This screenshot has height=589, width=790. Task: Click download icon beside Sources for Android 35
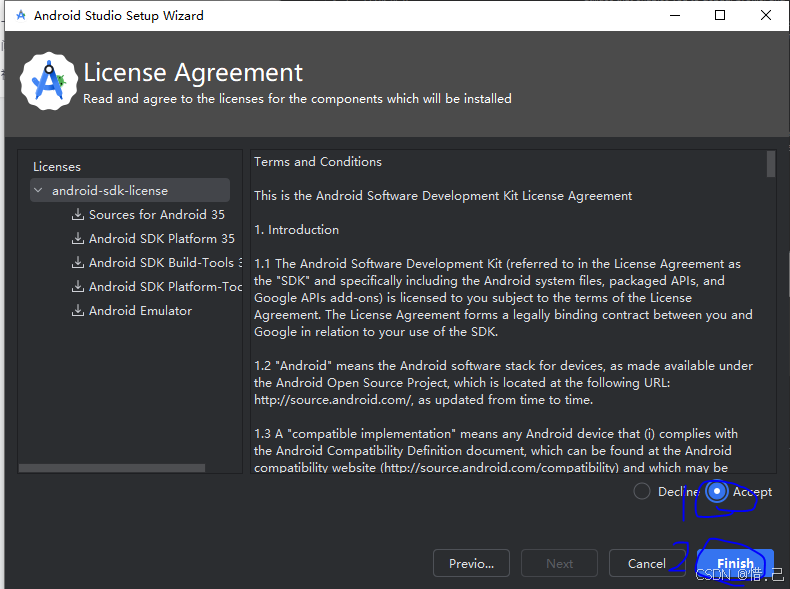pyautogui.click(x=78, y=215)
